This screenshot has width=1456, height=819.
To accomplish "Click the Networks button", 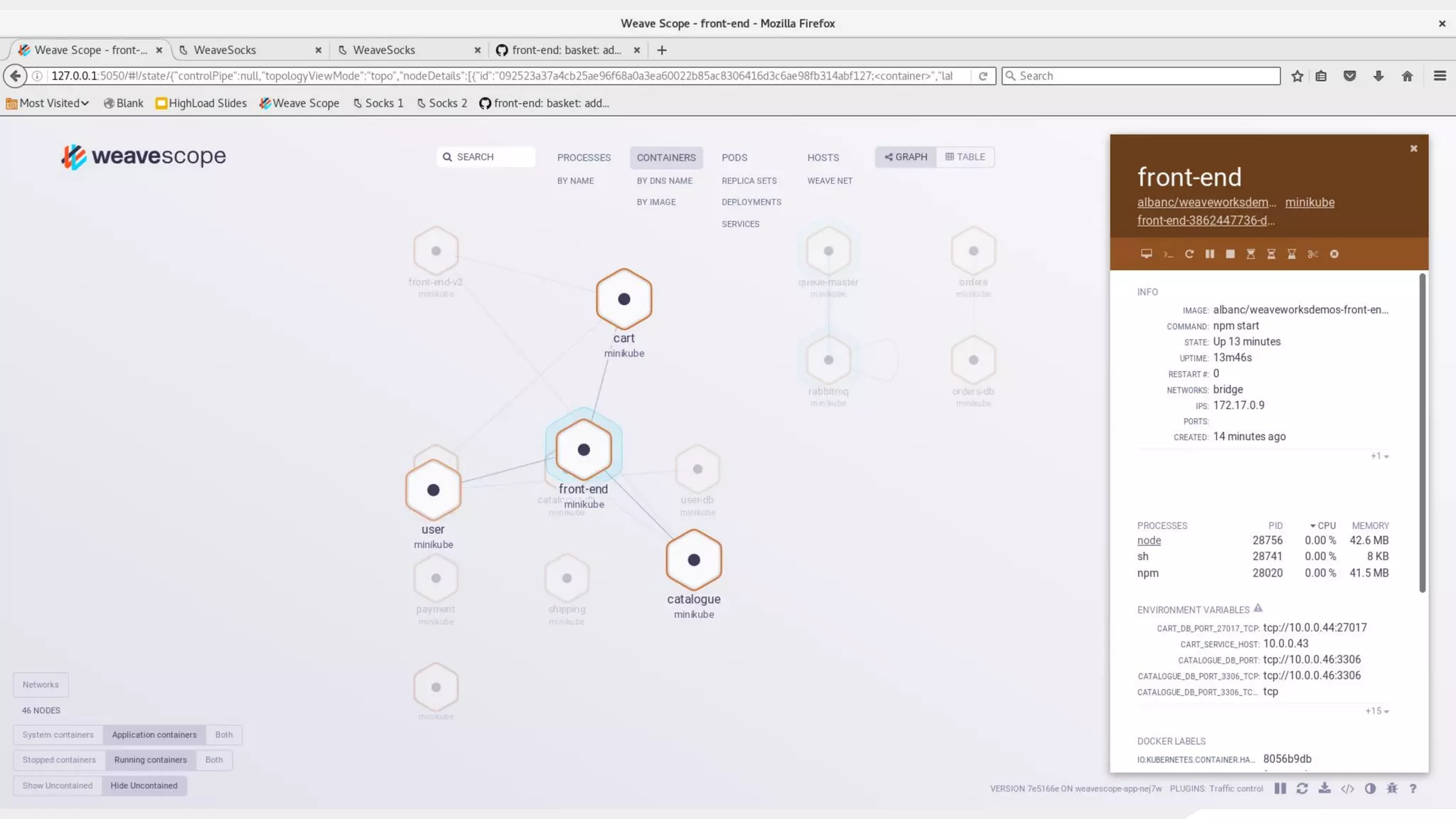I will click(x=41, y=685).
